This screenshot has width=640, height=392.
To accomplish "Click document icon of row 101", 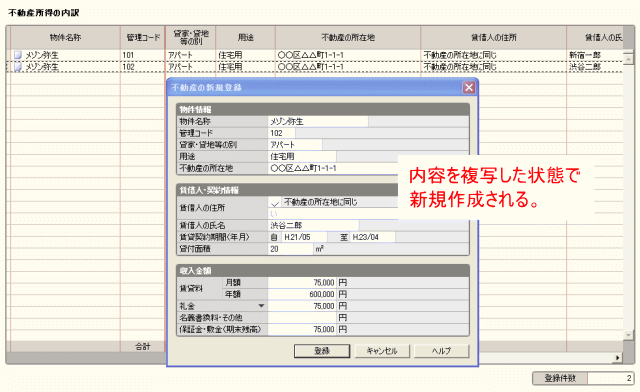I will pyautogui.click(x=18, y=55).
